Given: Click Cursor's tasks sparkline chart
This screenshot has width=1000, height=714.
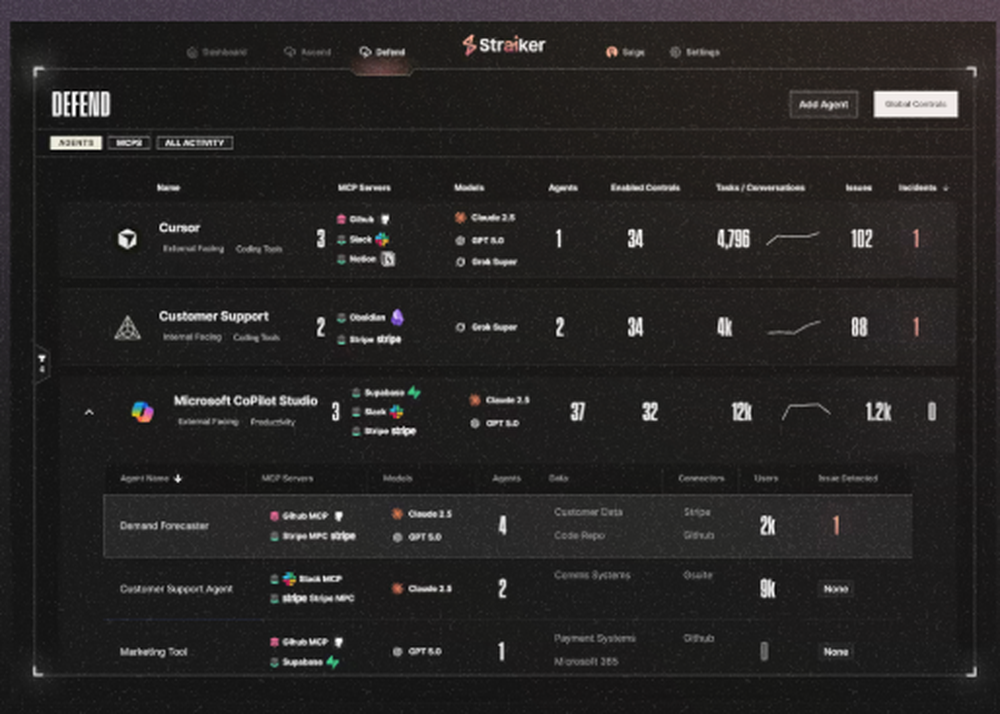Looking at the screenshot, I should [793, 238].
